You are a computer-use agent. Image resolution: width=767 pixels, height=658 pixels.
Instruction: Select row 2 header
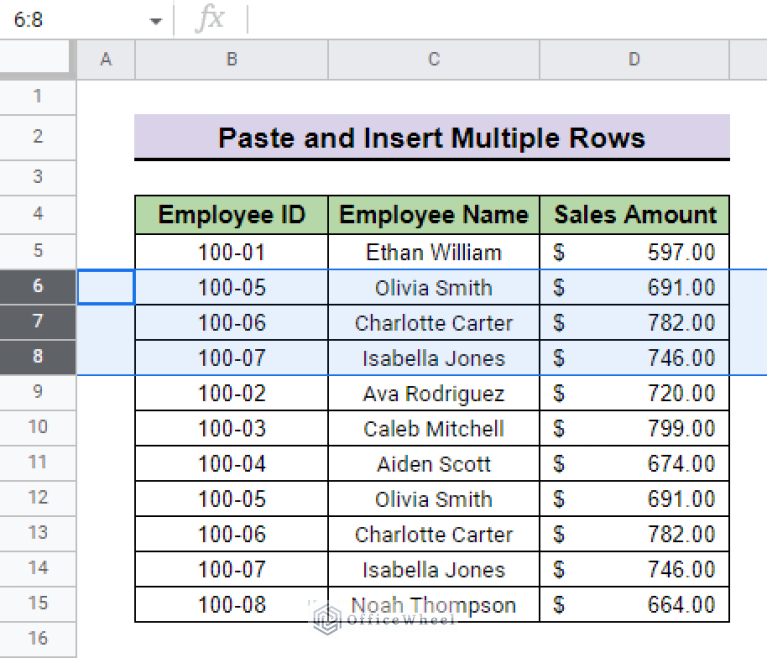(x=38, y=137)
